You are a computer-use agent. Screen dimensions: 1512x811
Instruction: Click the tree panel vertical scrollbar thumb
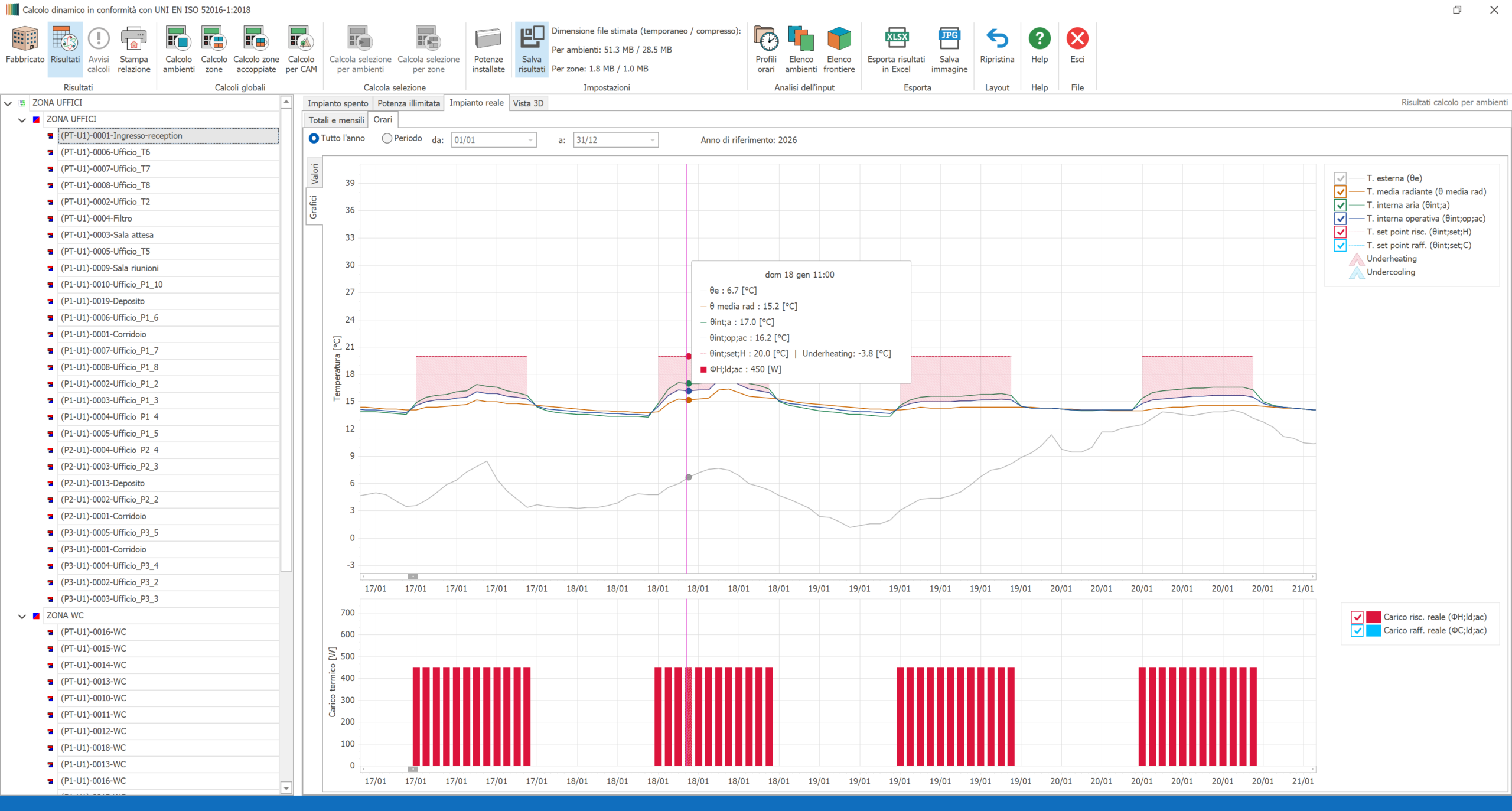click(x=286, y=340)
